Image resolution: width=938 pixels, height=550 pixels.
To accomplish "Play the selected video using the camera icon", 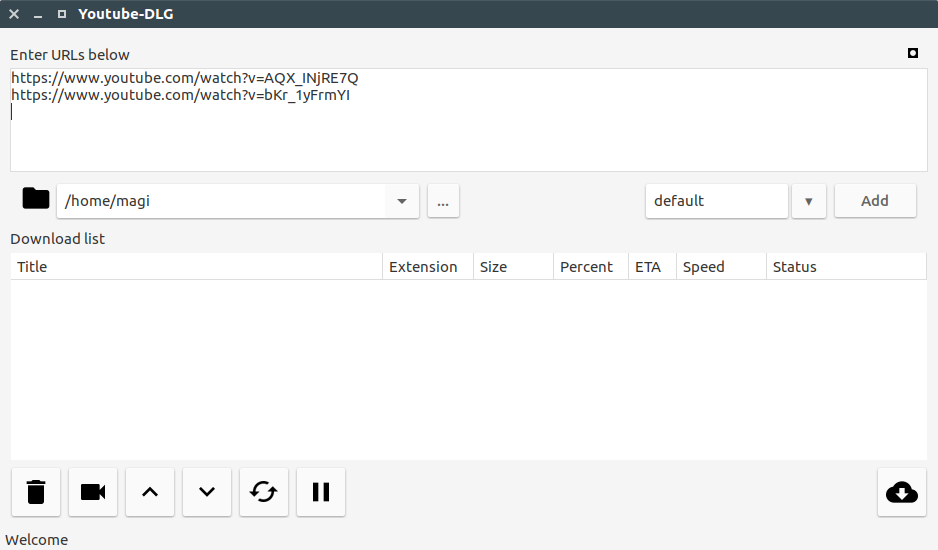I will point(93,492).
